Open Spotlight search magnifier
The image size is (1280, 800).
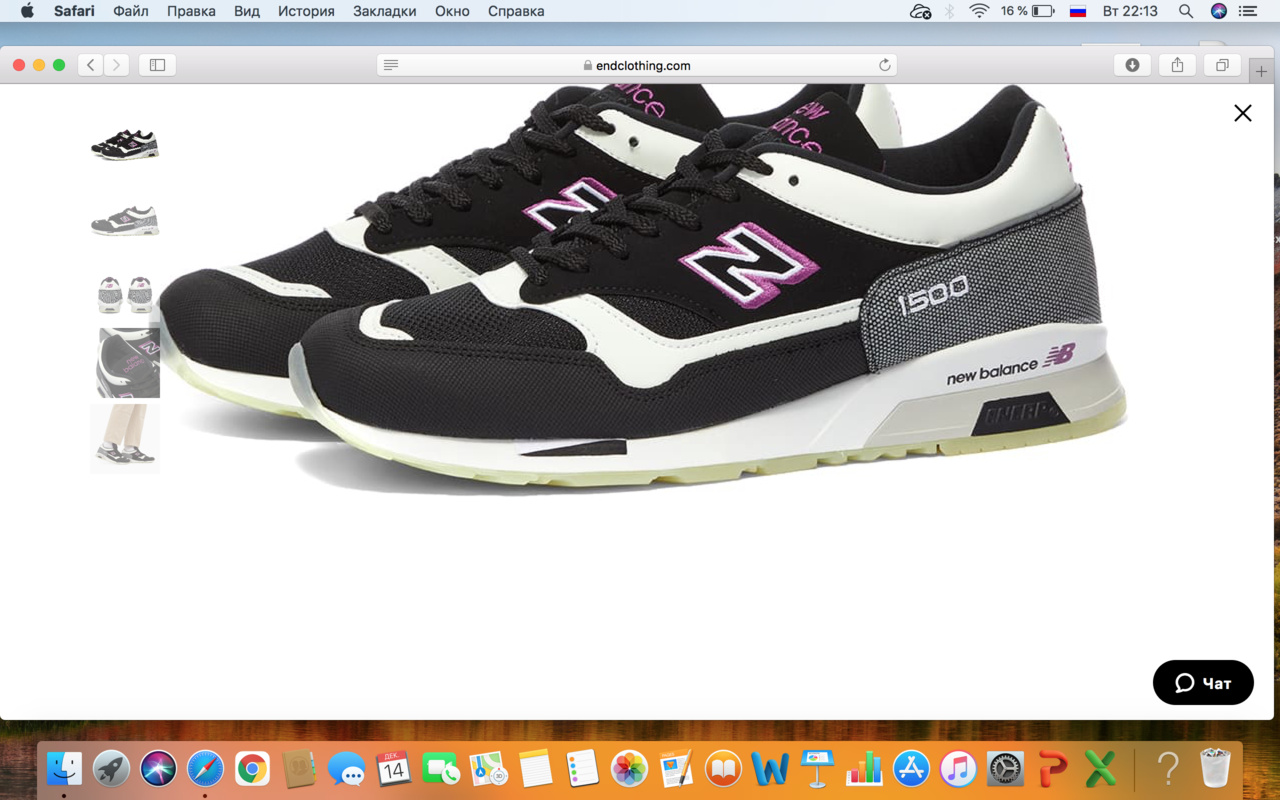(x=1186, y=11)
